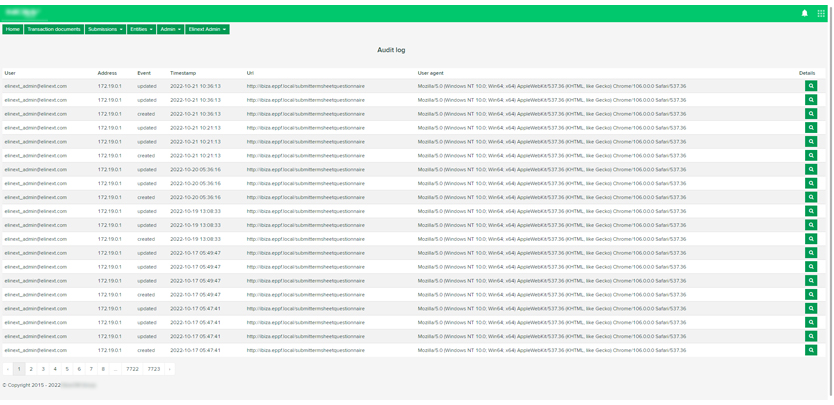The image size is (834, 405).
Task: Open details for the 2022-10-20 created entry
Action: [x=810, y=197]
